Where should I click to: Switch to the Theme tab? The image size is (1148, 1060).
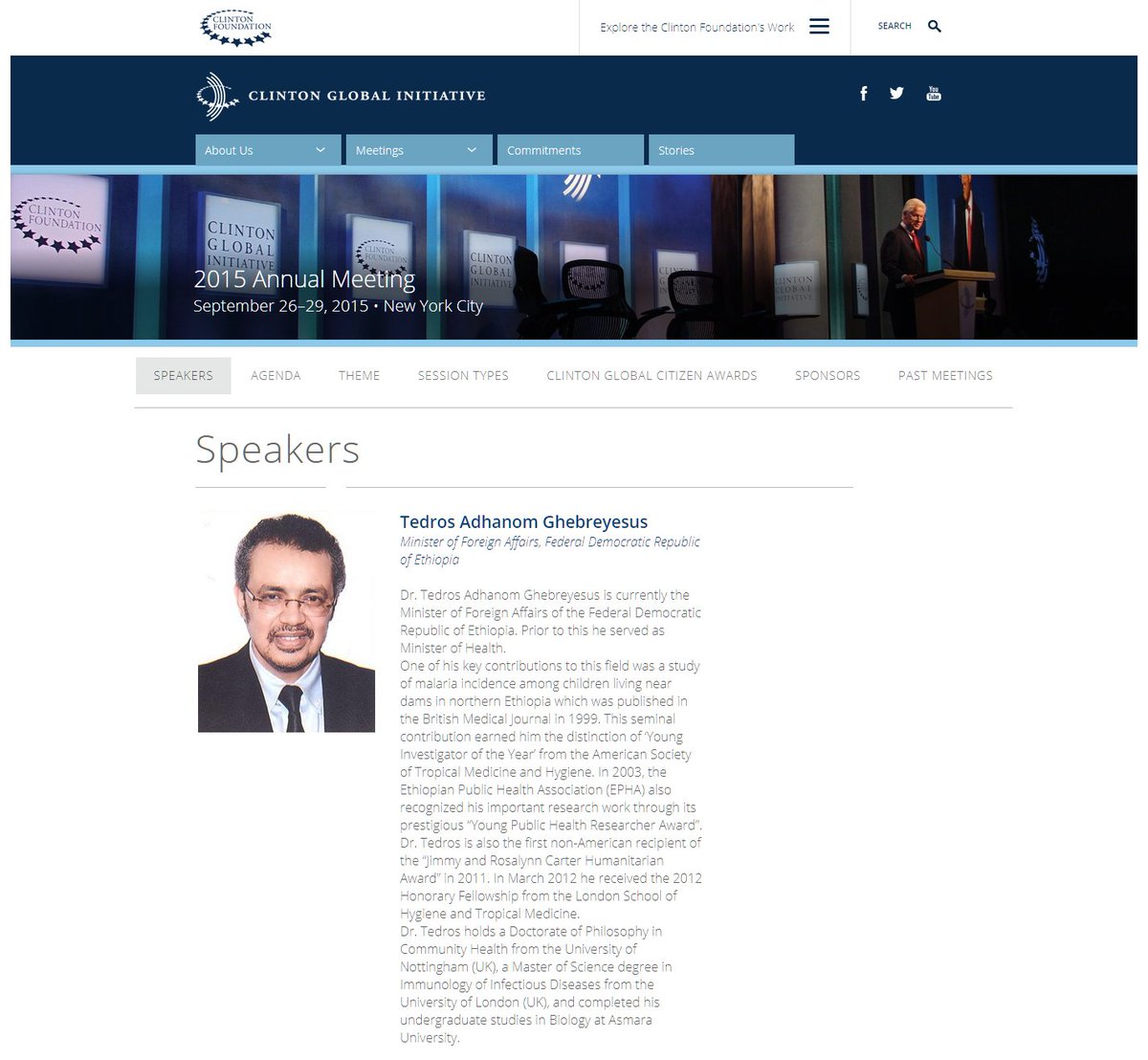[x=359, y=376]
